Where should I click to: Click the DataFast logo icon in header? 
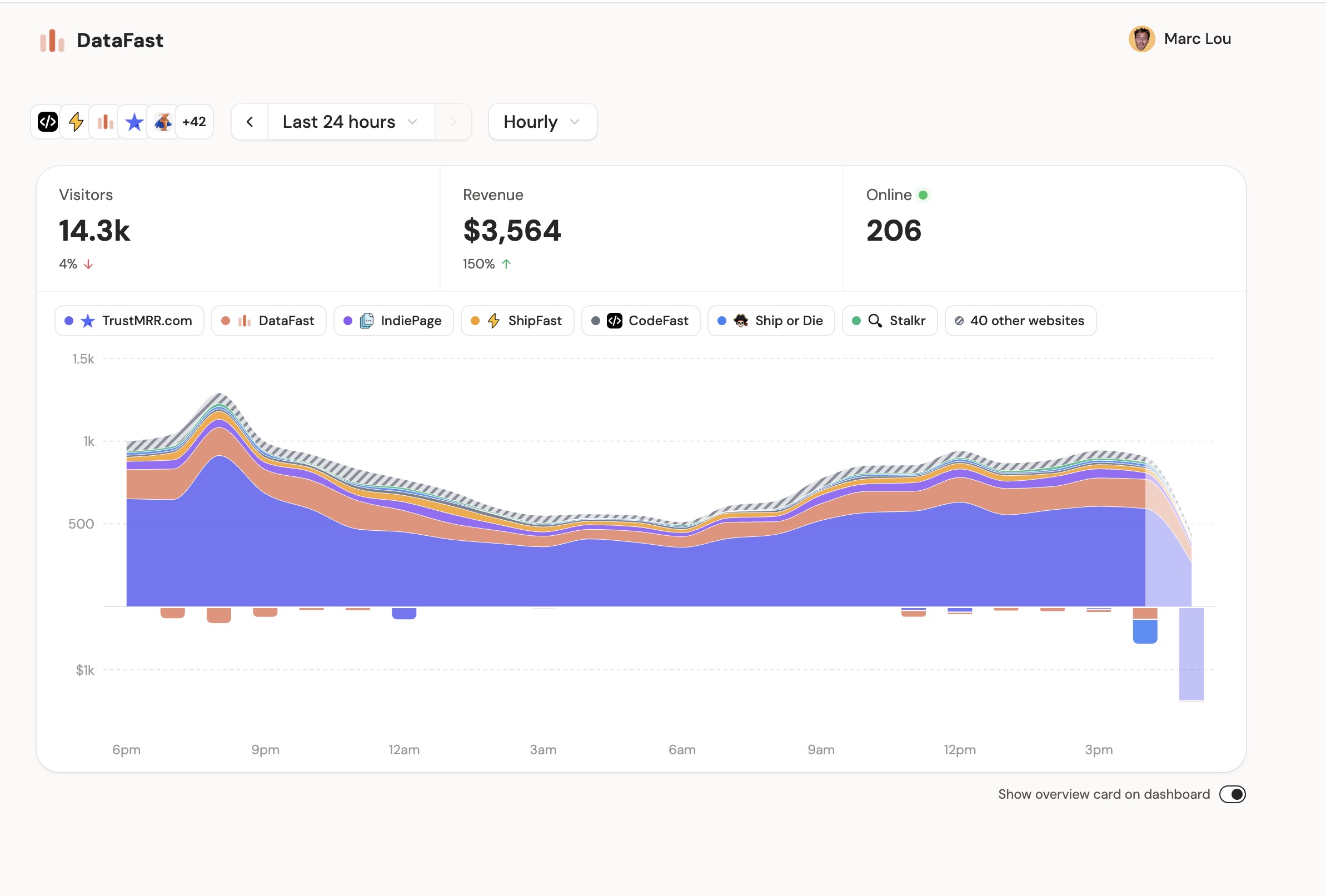click(x=52, y=41)
